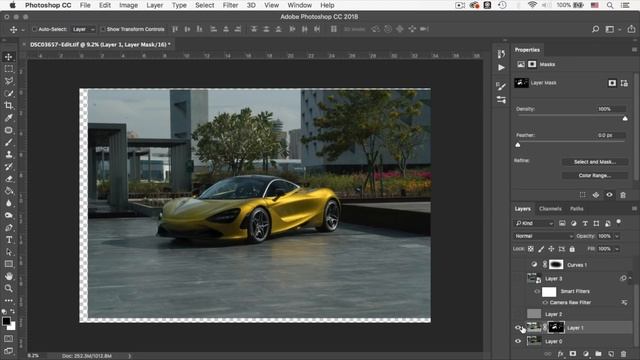Image resolution: width=640 pixels, height=360 pixels.
Task: Switch to the Channels tab
Action: point(550,209)
